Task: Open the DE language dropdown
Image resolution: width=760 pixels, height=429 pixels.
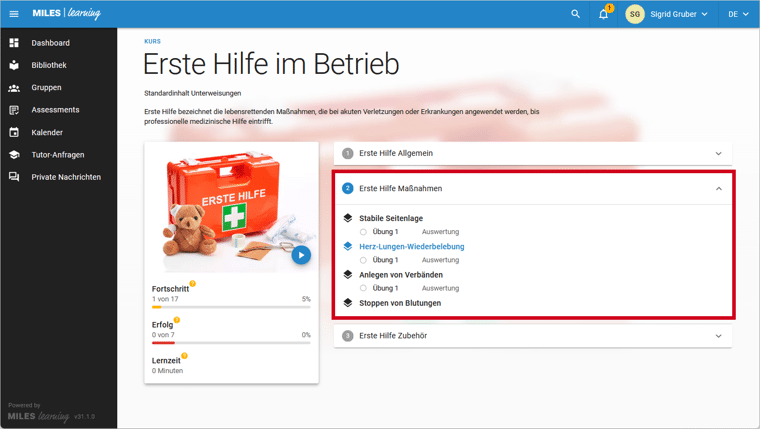Action: tap(738, 14)
